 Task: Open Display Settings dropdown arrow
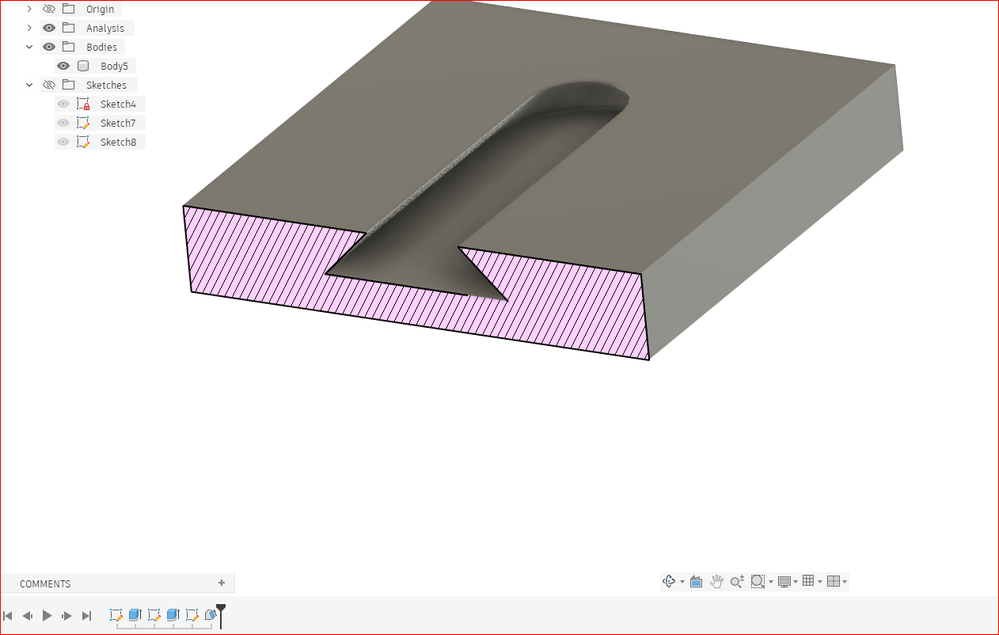[x=796, y=581]
